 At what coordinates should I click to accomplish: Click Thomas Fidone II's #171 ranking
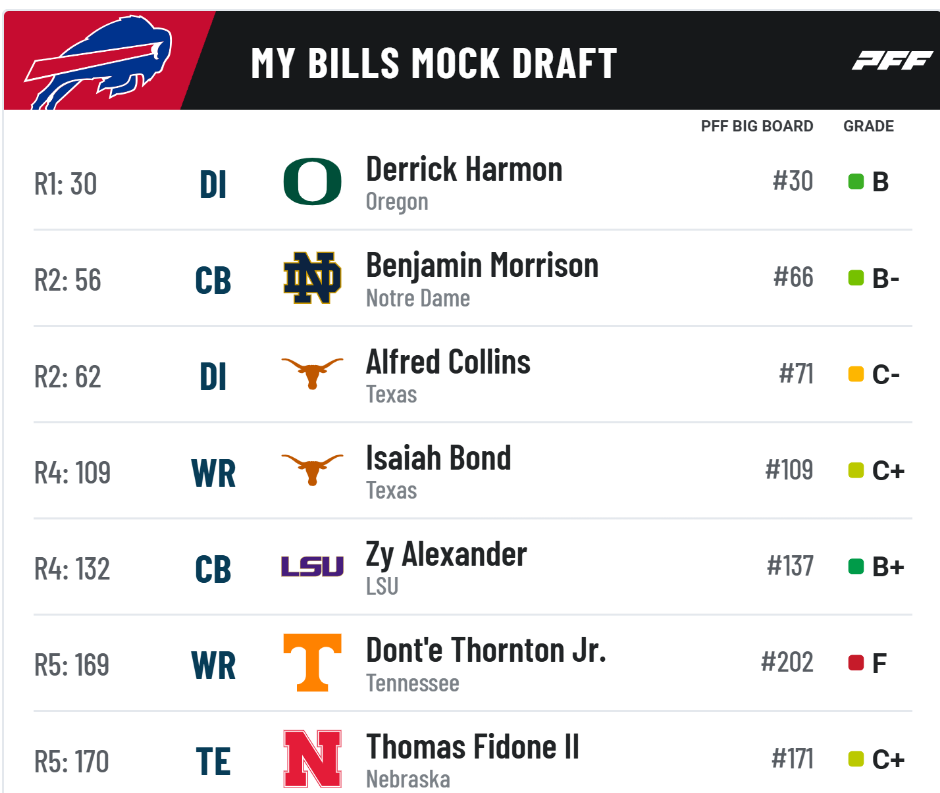click(792, 759)
